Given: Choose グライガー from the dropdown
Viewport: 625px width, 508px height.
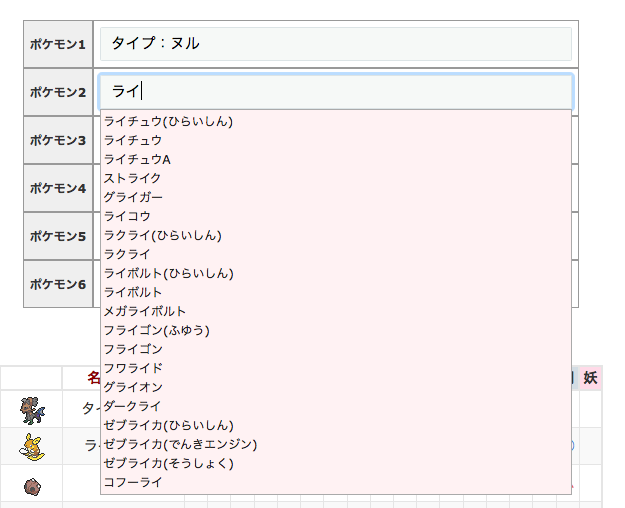Looking at the screenshot, I should [x=336, y=197].
